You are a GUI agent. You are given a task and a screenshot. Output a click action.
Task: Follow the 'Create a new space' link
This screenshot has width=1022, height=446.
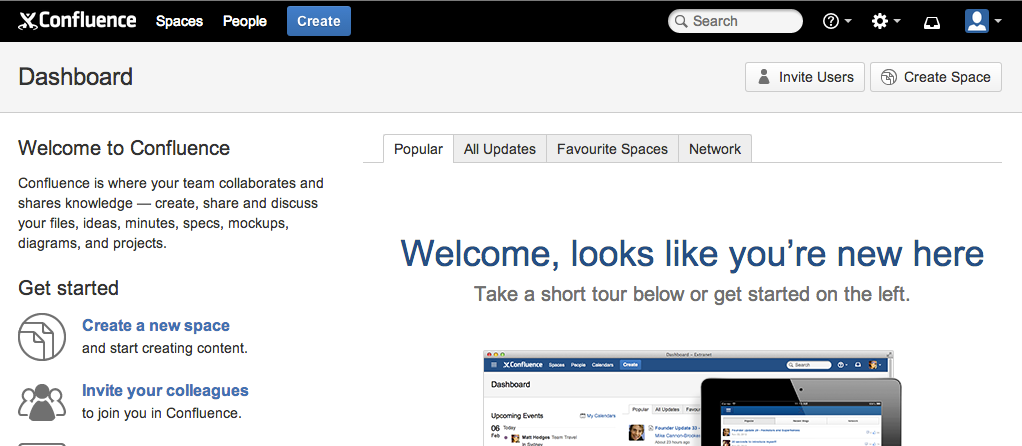156,325
